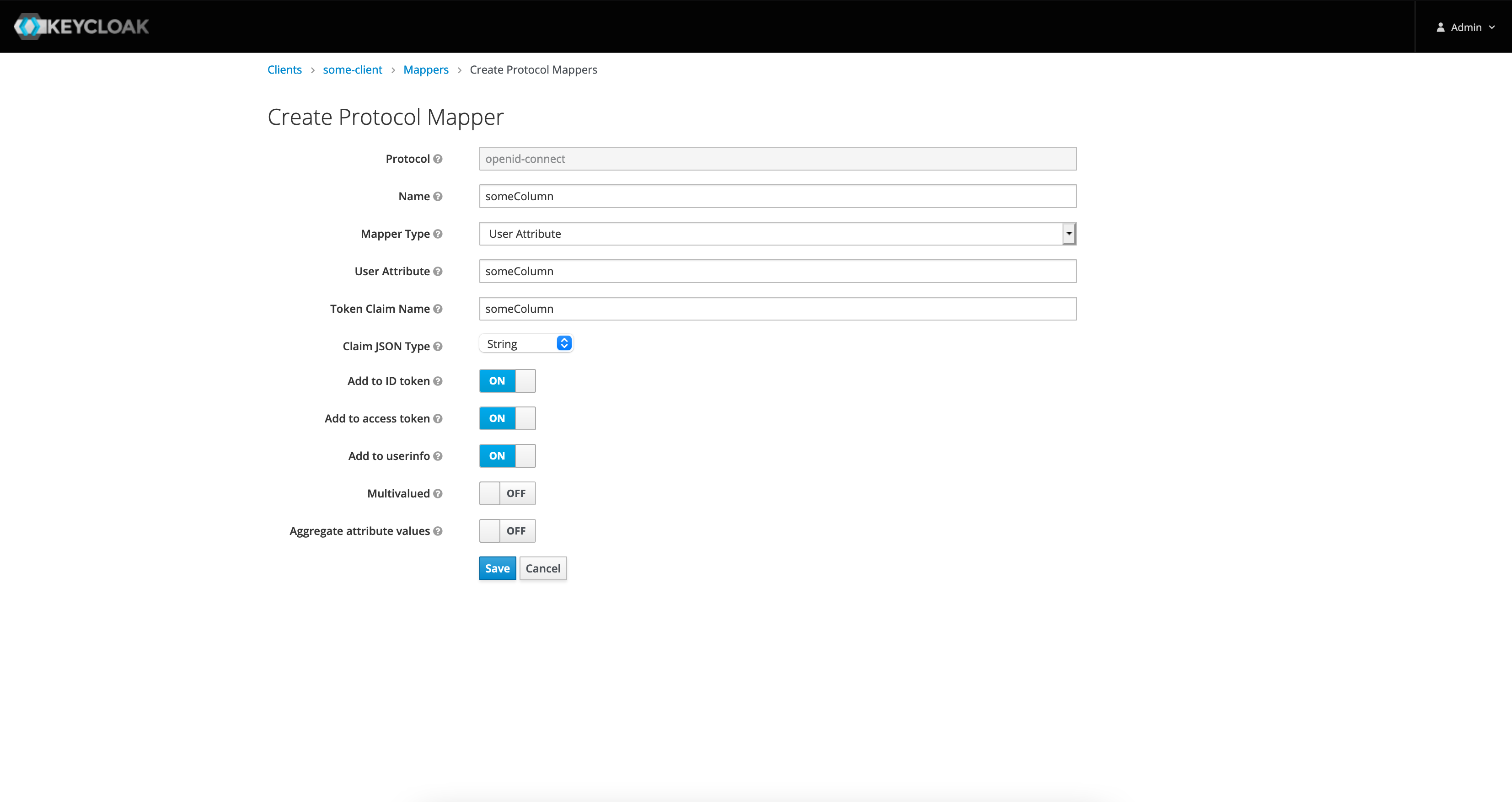
Task: Click the Aggregate attribute values help icon
Action: coord(437,531)
